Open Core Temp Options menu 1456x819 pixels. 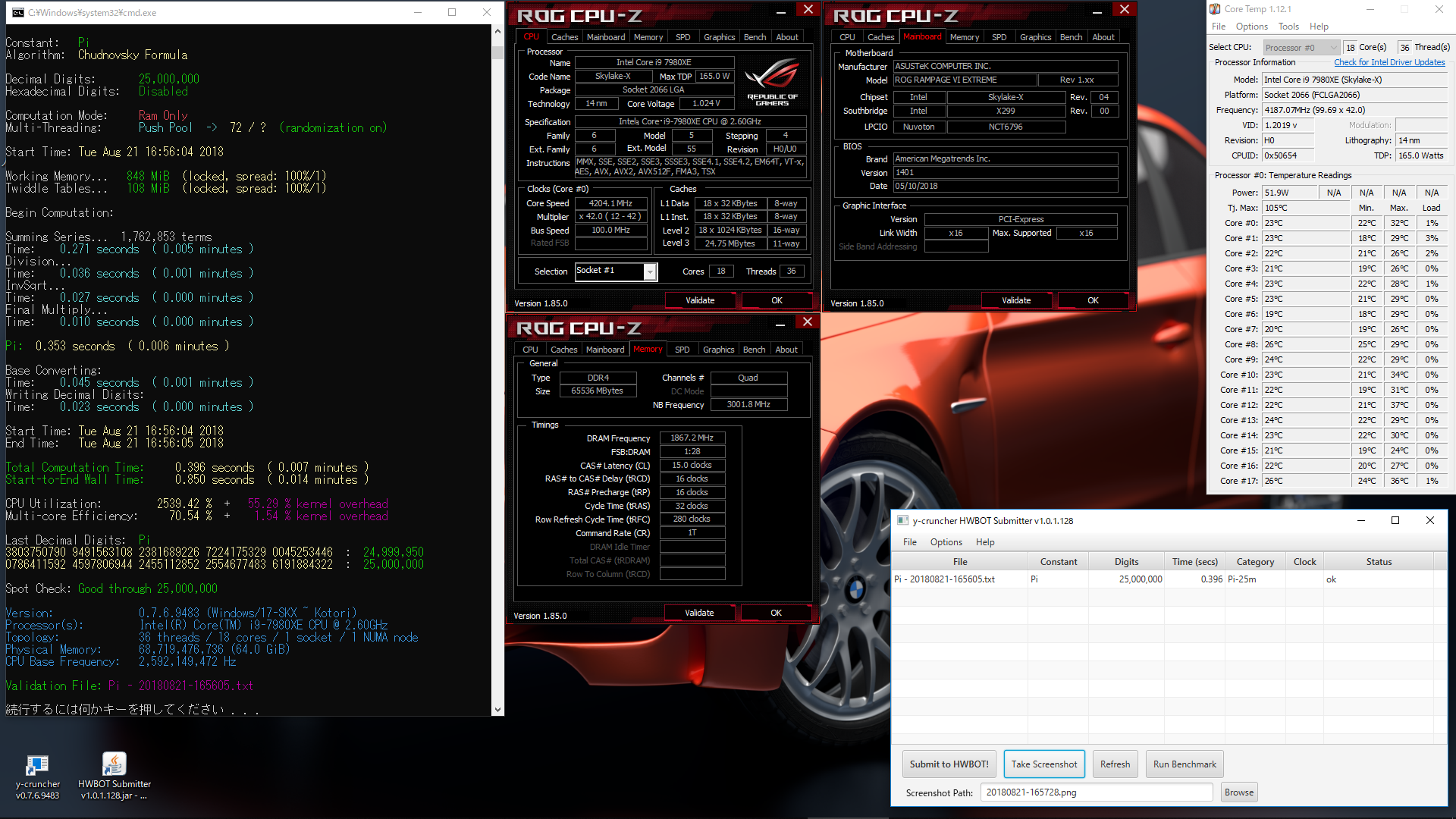[1251, 27]
